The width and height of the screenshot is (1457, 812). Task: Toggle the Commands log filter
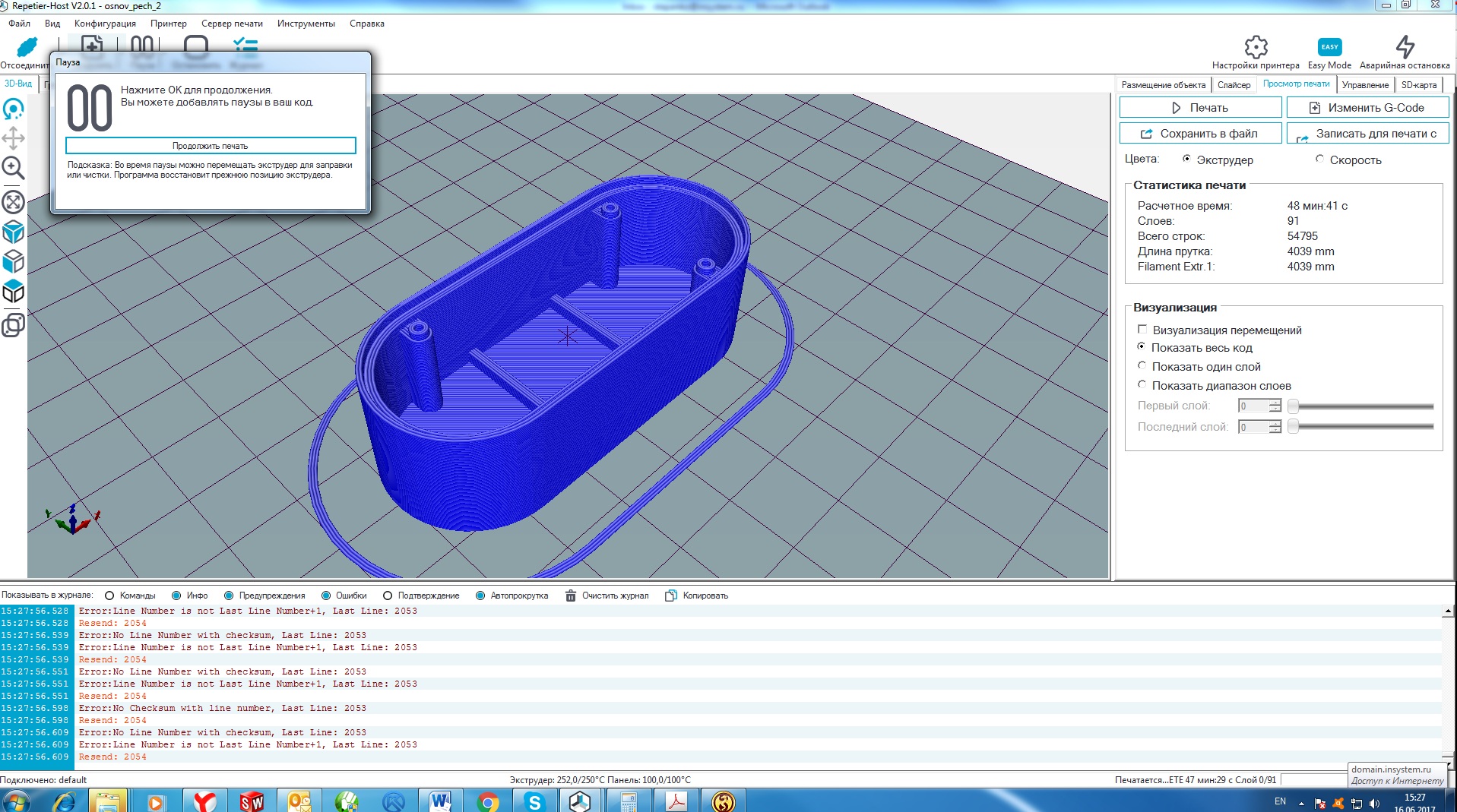point(110,596)
